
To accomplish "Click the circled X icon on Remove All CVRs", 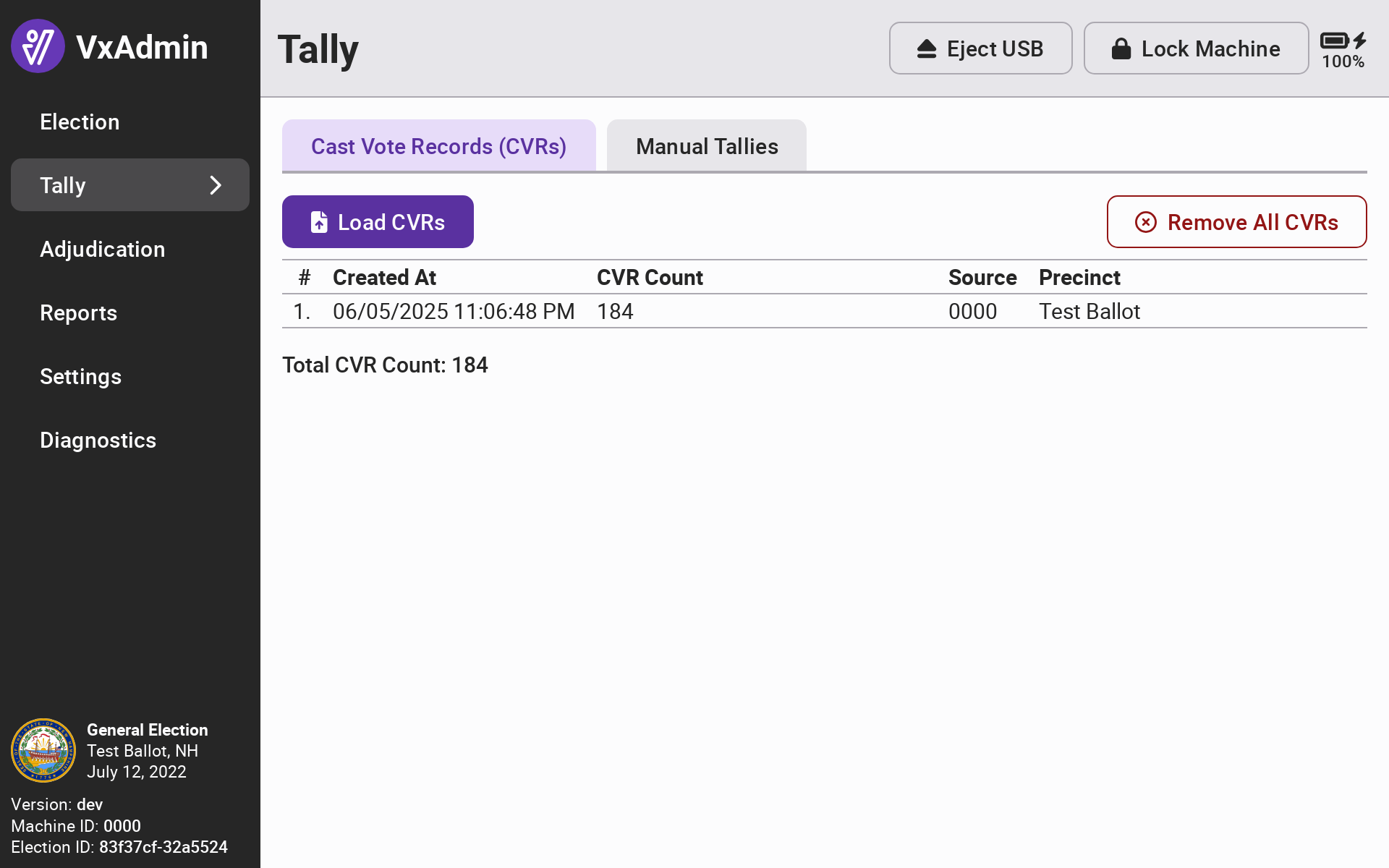I will point(1146,222).
